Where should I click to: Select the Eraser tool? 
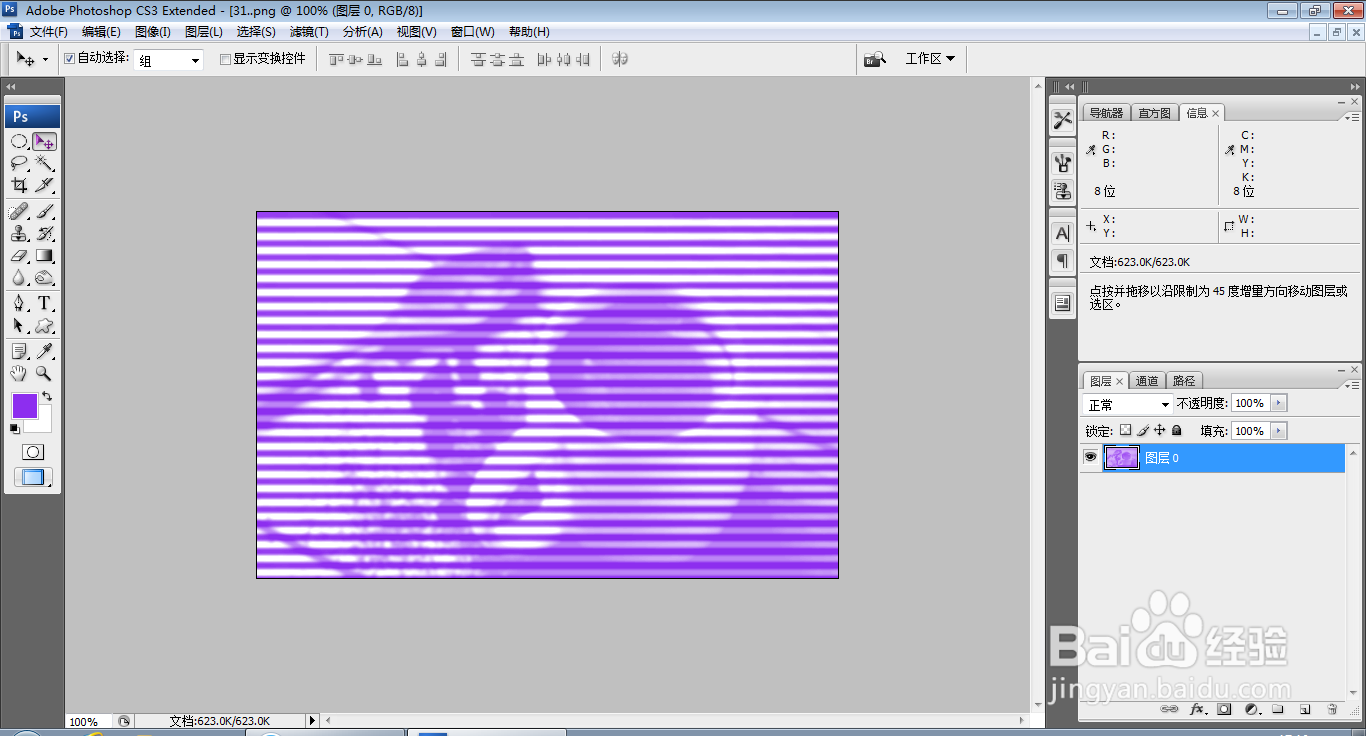coord(19,256)
